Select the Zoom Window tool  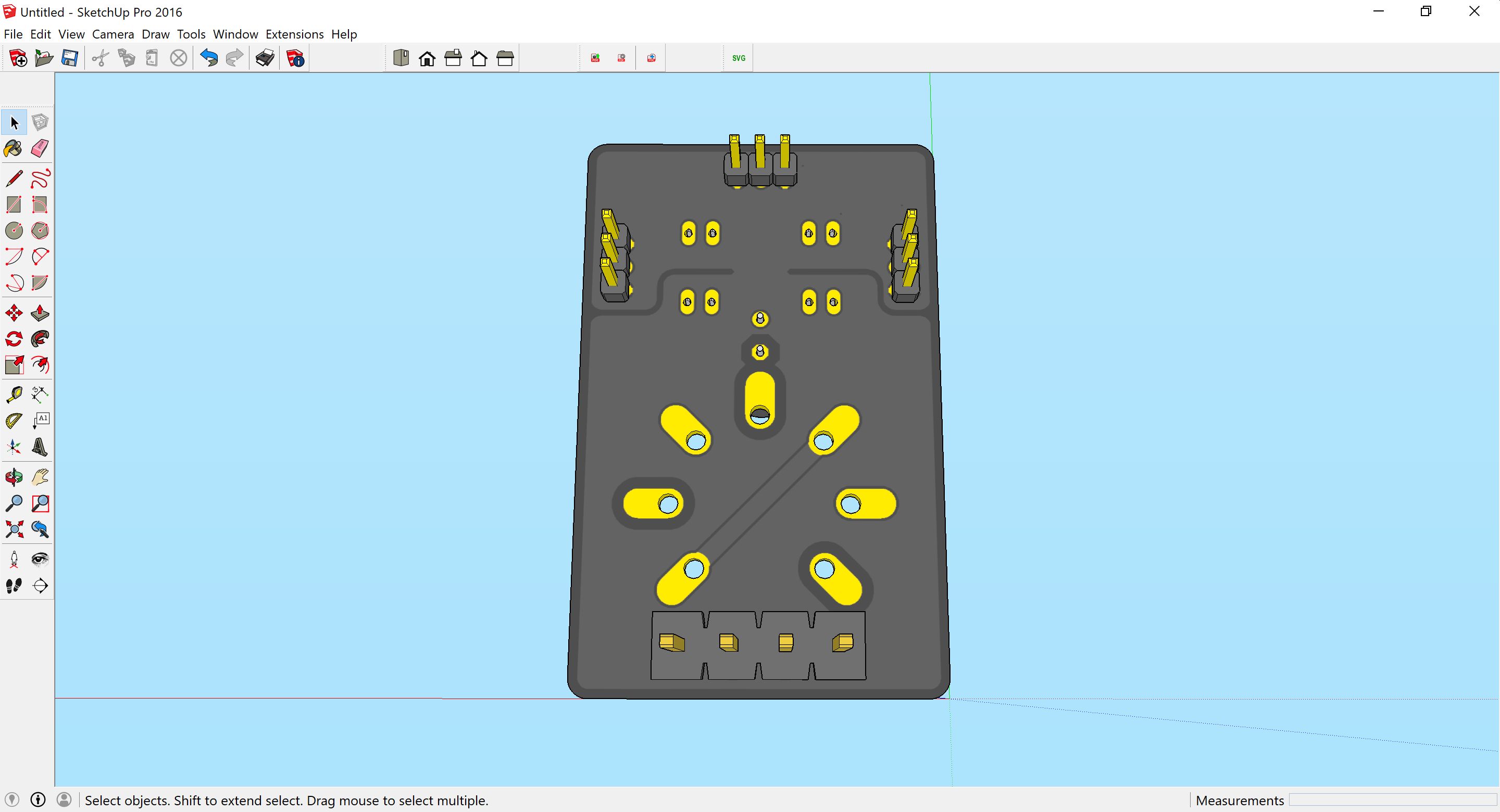coord(40,503)
